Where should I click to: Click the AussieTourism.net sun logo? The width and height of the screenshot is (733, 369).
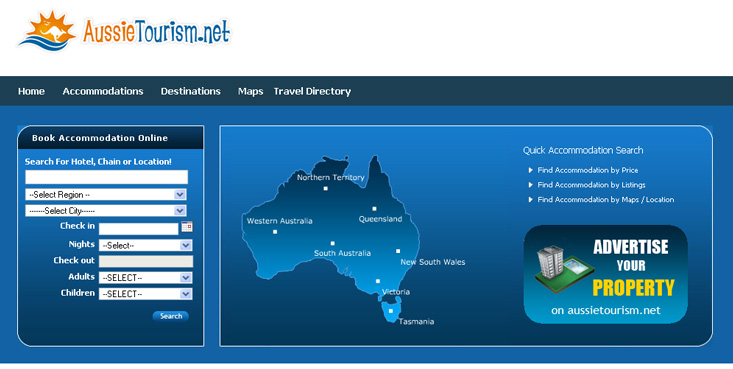47,31
